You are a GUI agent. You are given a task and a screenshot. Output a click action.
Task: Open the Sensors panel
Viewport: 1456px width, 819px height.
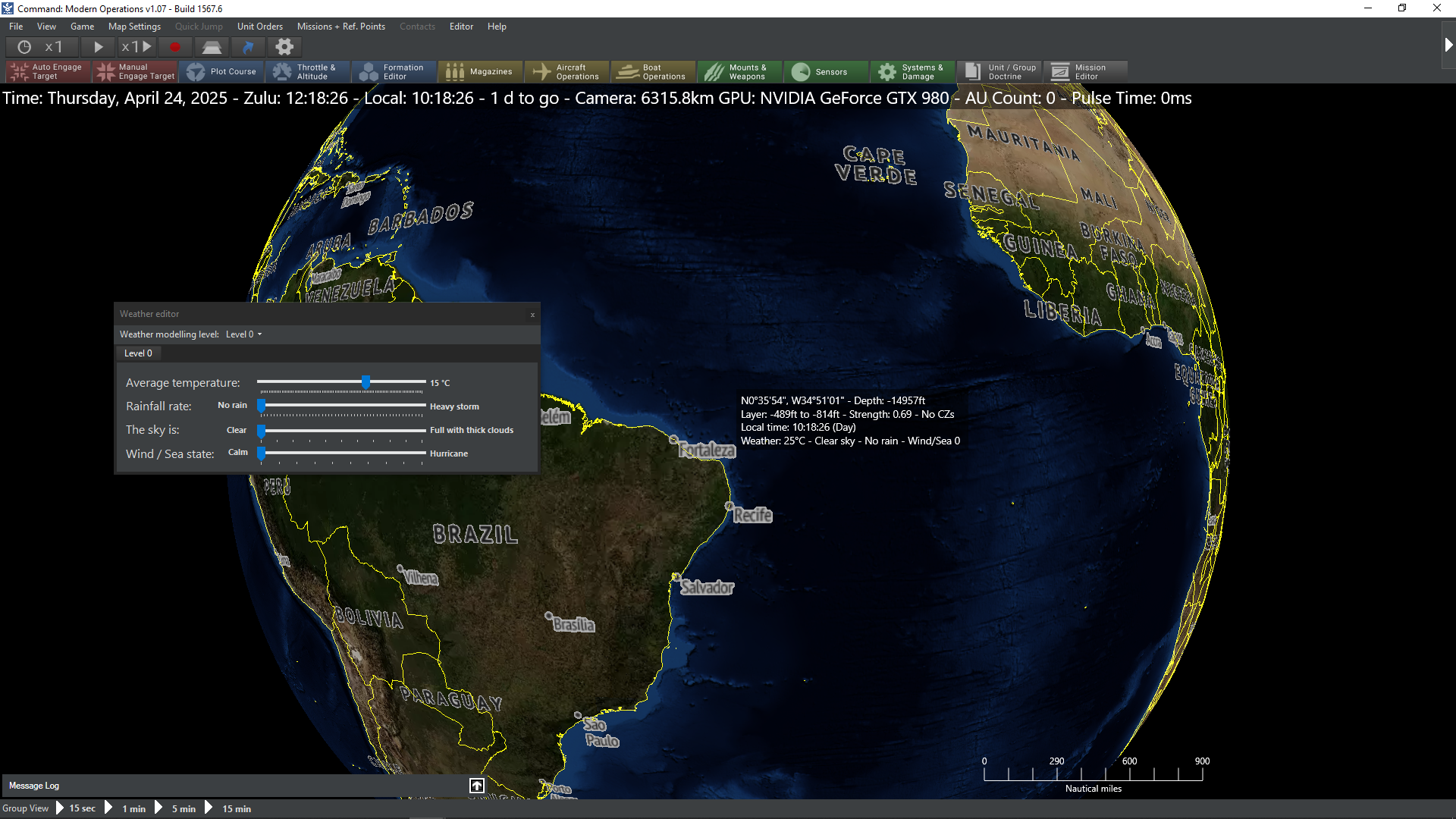[x=826, y=71]
